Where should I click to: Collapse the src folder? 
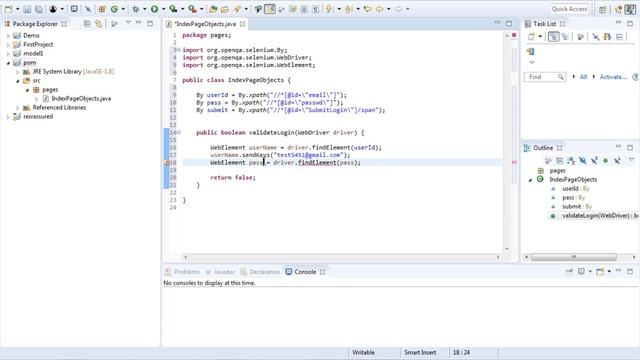click(x=18, y=80)
